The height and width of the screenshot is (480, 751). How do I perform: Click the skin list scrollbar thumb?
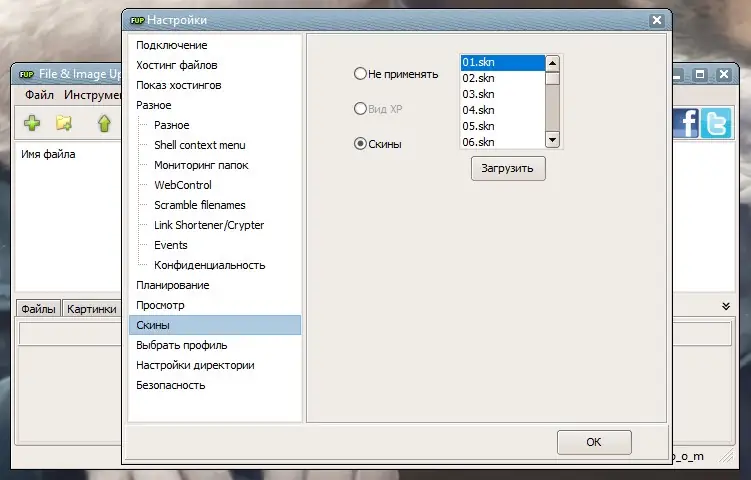pos(552,78)
